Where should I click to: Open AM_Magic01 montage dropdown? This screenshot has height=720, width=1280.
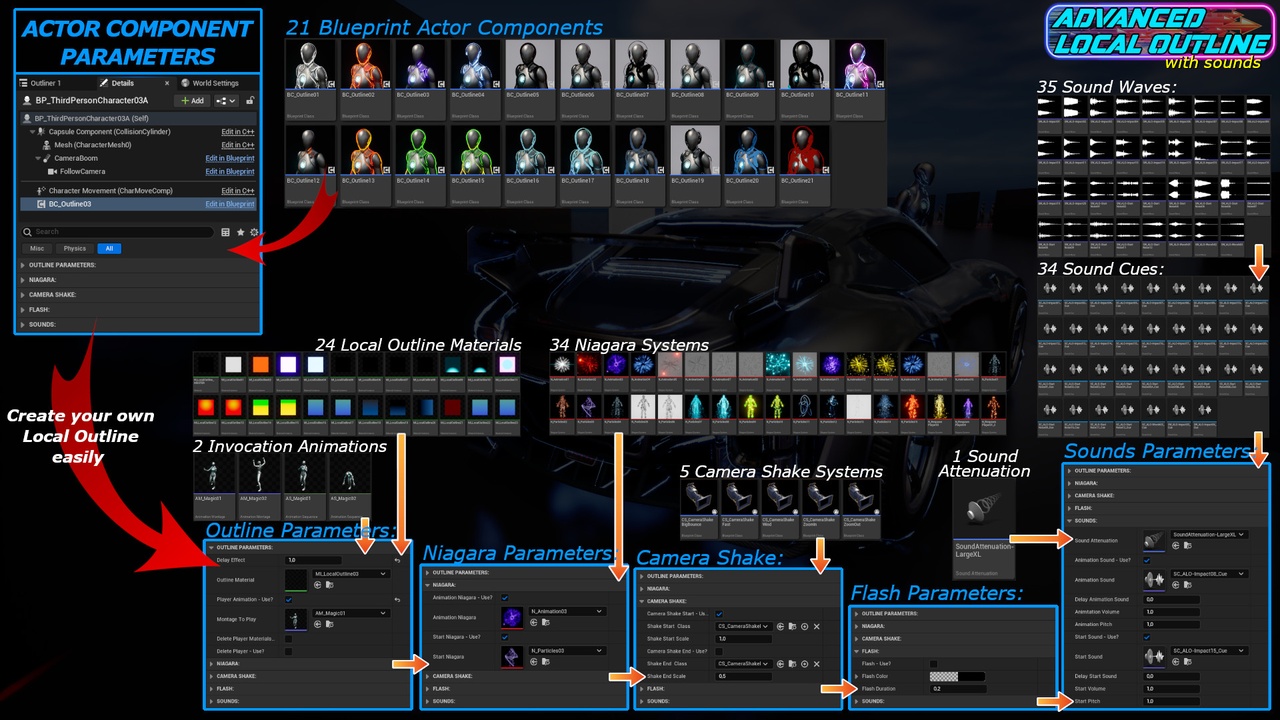[351, 613]
